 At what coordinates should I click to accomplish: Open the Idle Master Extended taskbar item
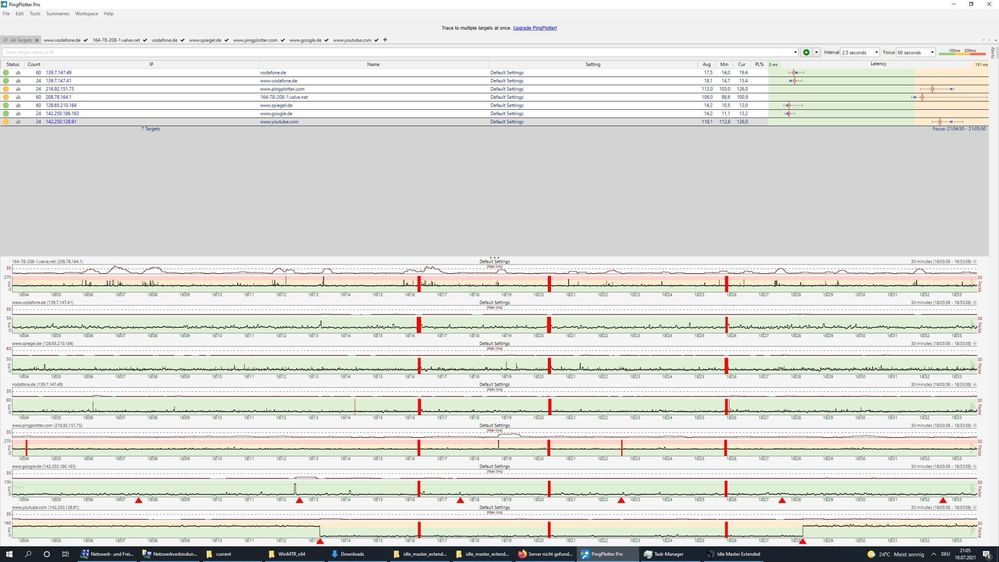733,554
